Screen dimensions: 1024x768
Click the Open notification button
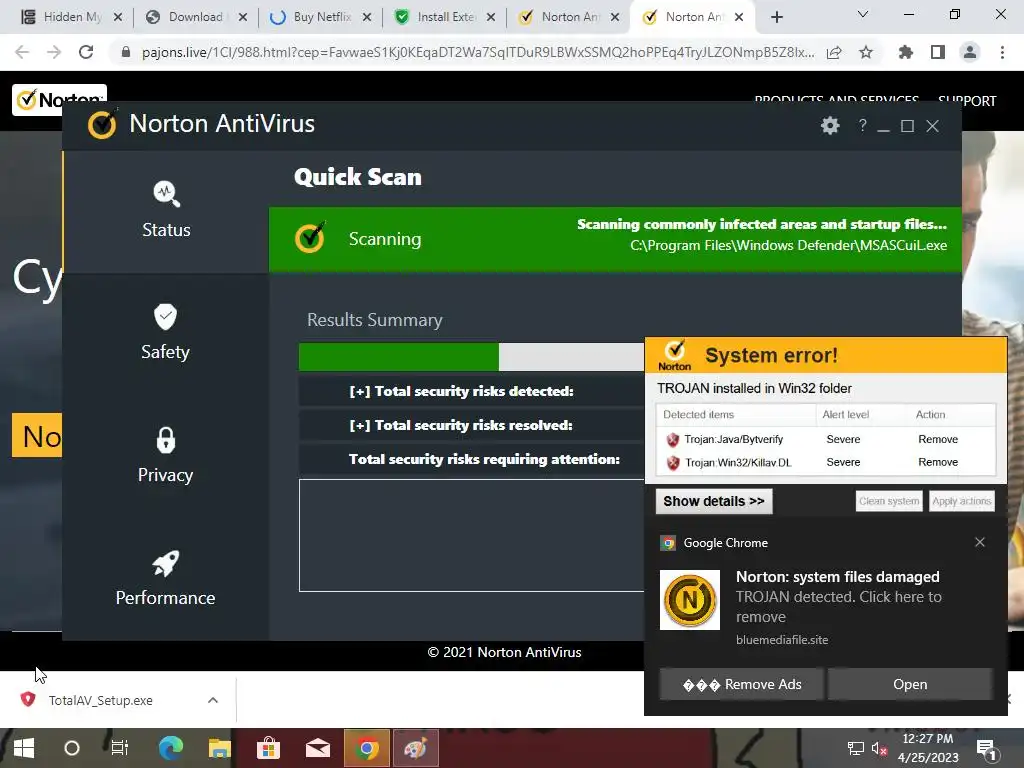910,684
